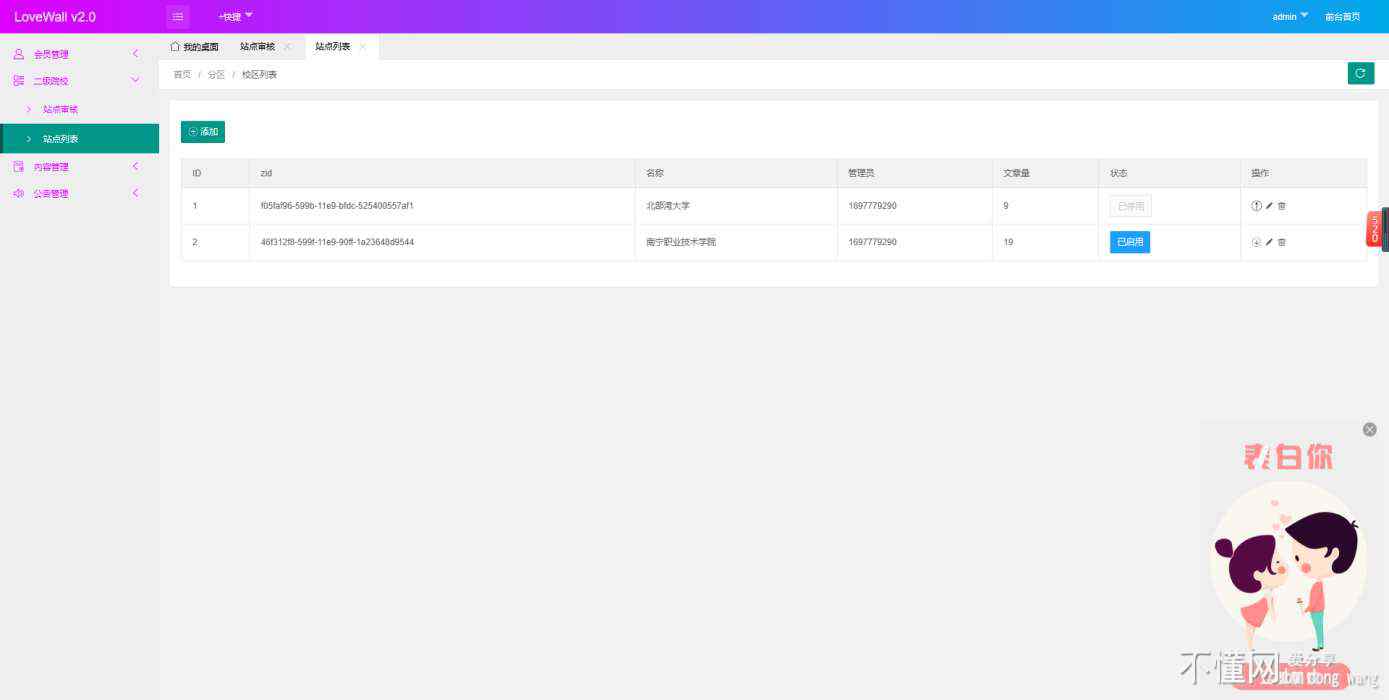Open the admin user dropdown
This screenshot has width=1389, height=700.
(x=1290, y=16)
